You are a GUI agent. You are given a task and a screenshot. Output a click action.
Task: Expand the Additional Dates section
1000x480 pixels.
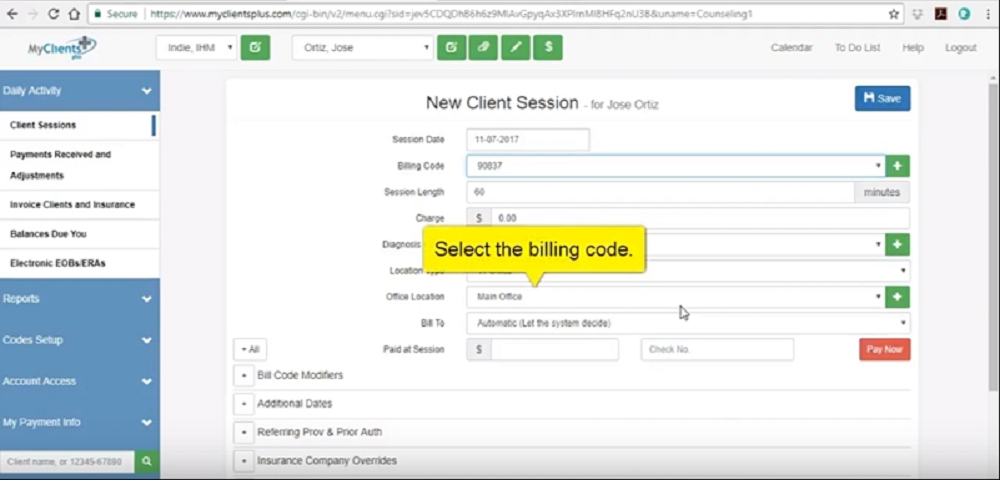point(243,403)
